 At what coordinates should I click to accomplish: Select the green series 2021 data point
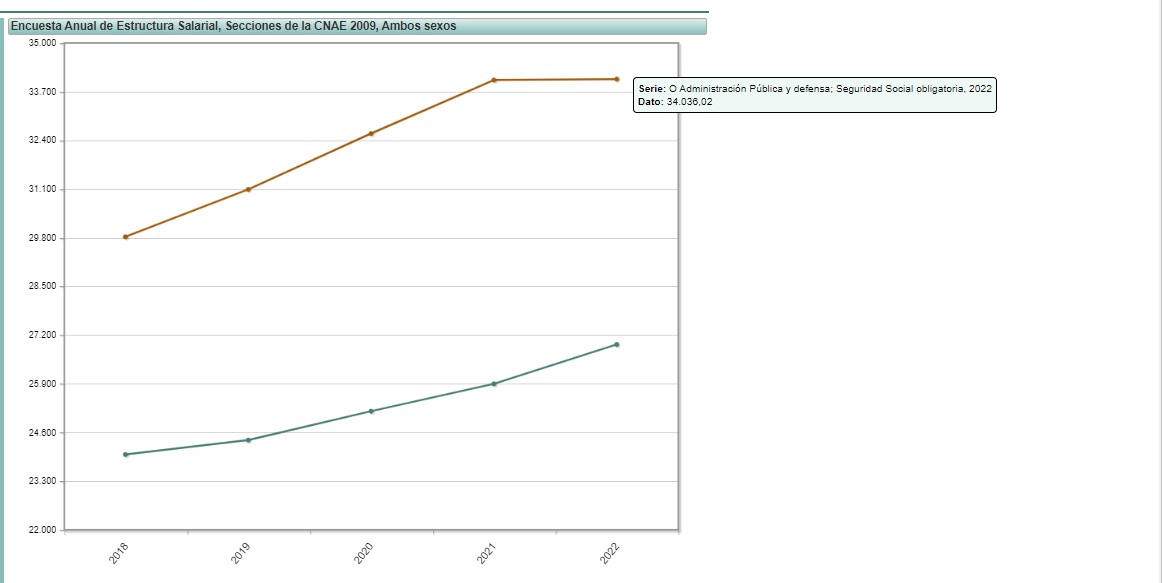pos(494,384)
